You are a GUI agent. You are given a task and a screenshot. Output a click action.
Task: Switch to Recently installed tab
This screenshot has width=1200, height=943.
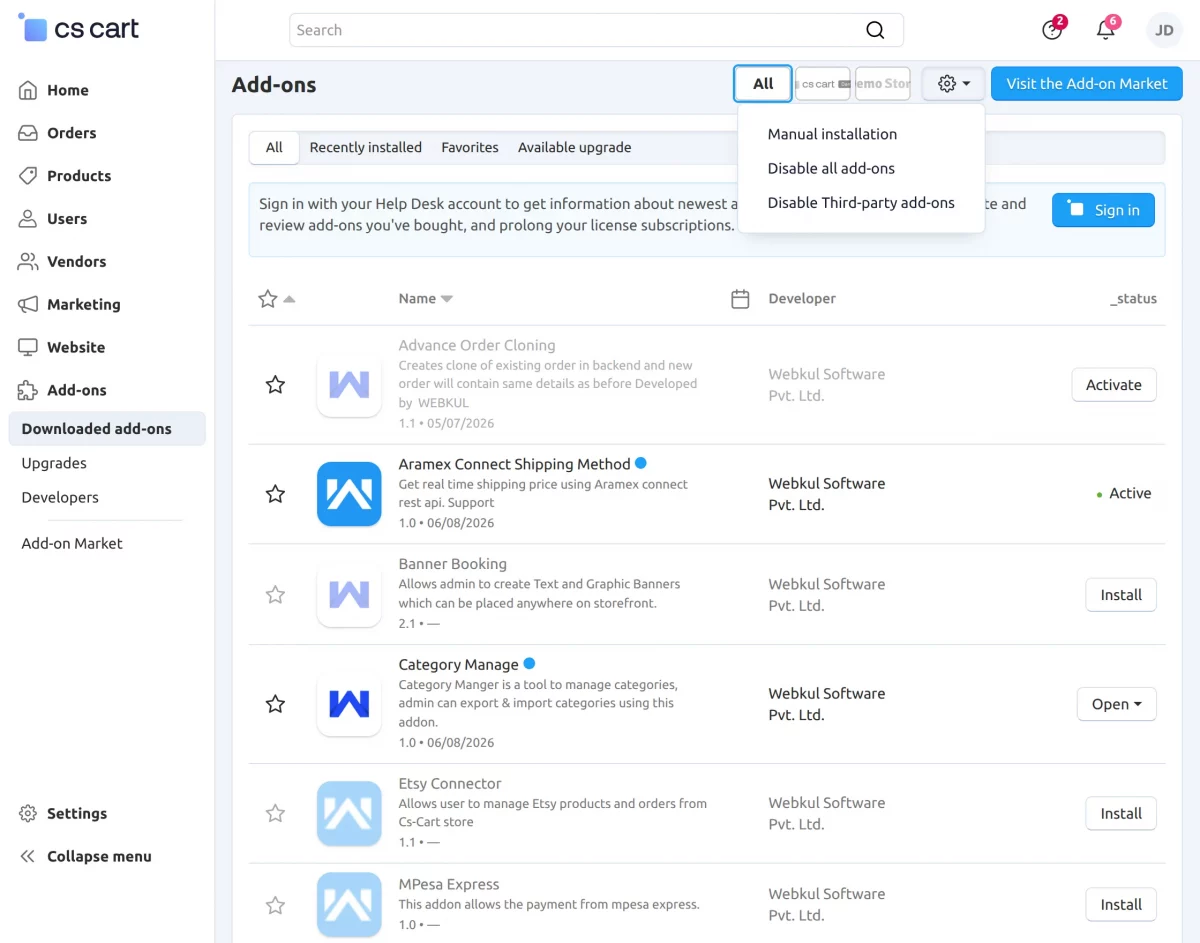[366, 148]
